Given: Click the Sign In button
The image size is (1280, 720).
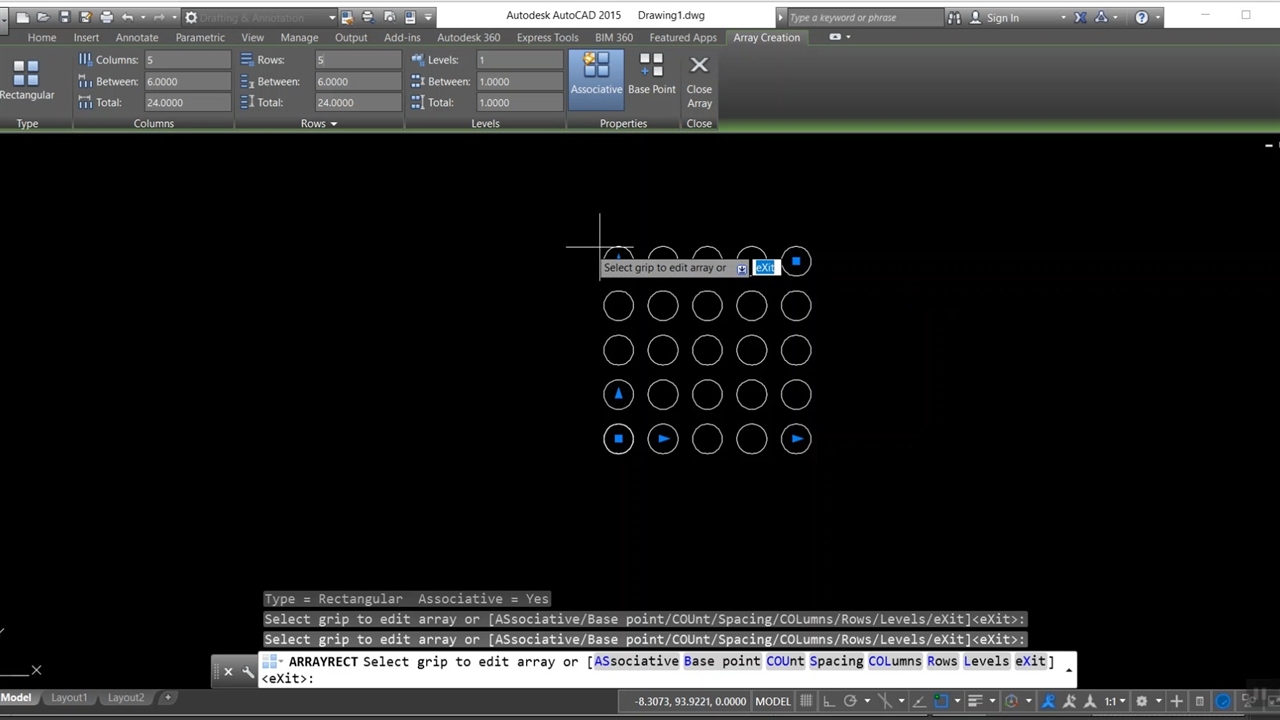Looking at the screenshot, I should point(1002,17).
